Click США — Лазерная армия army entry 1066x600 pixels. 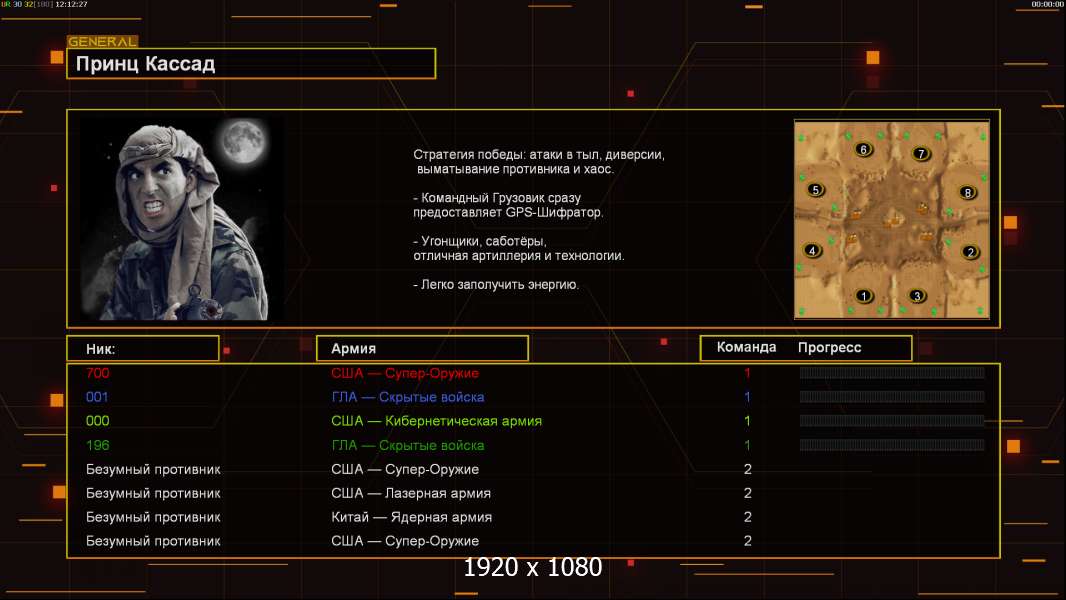pyautogui.click(x=411, y=493)
